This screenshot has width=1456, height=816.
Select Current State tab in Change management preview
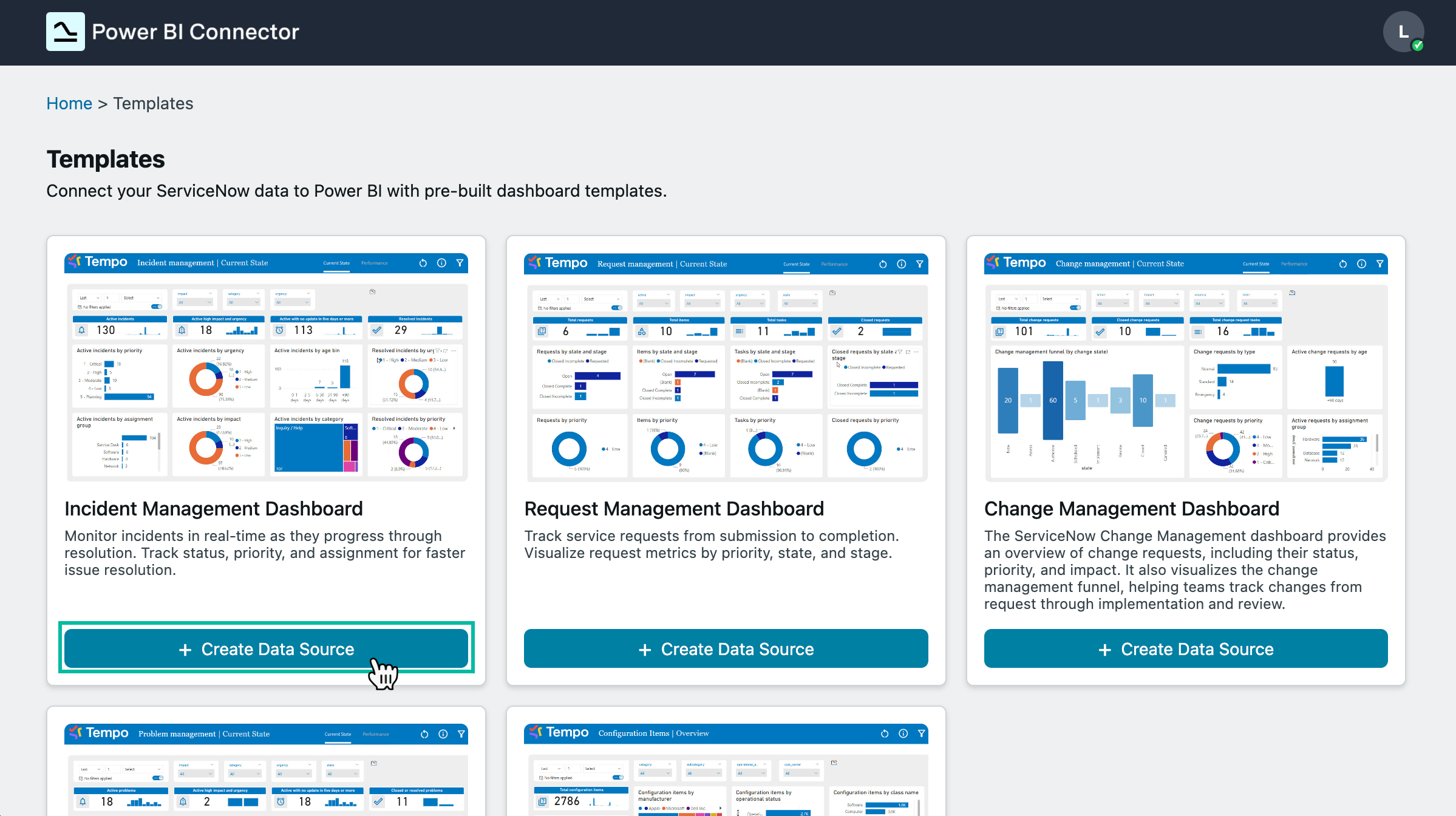coord(1256,264)
